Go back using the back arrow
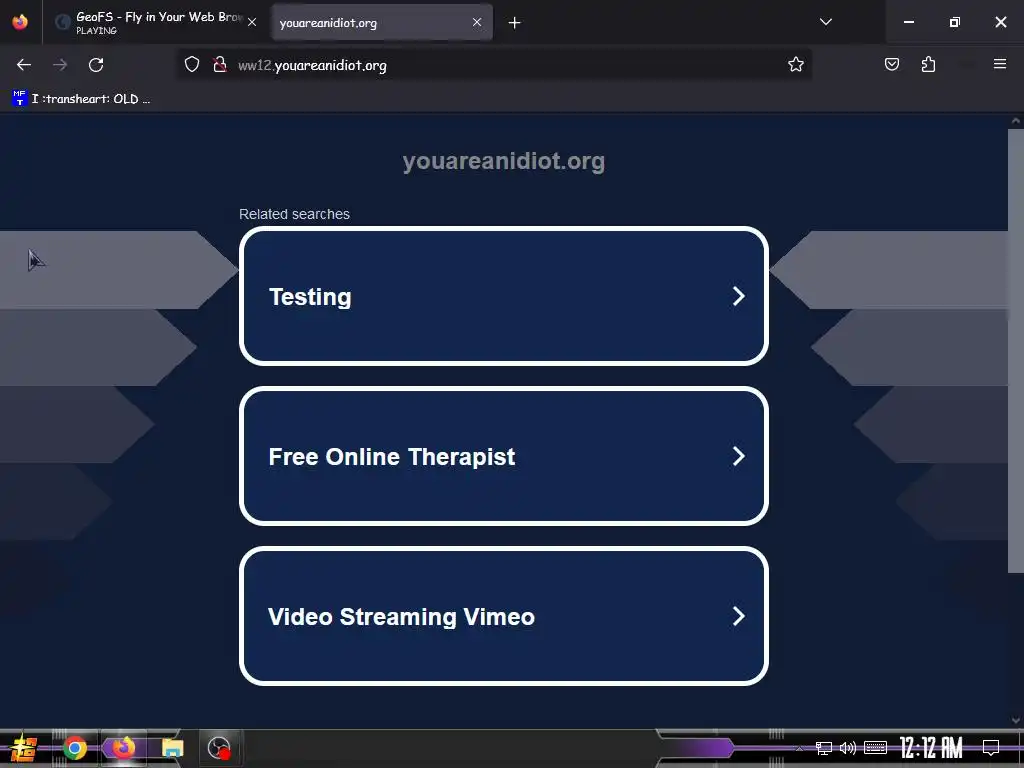The width and height of the screenshot is (1024, 768). pos(24,65)
